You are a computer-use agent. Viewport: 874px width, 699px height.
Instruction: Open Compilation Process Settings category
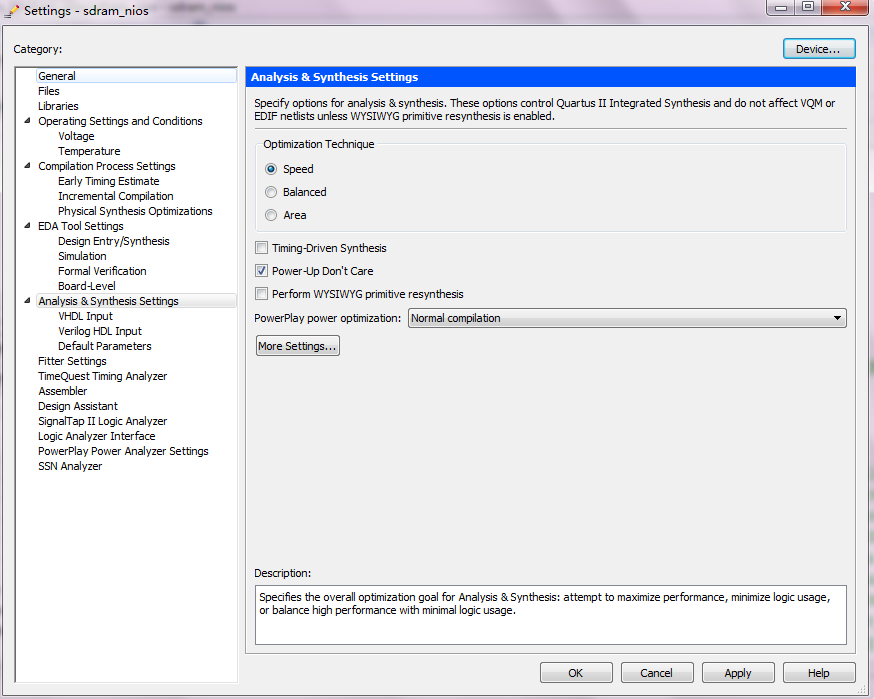106,166
